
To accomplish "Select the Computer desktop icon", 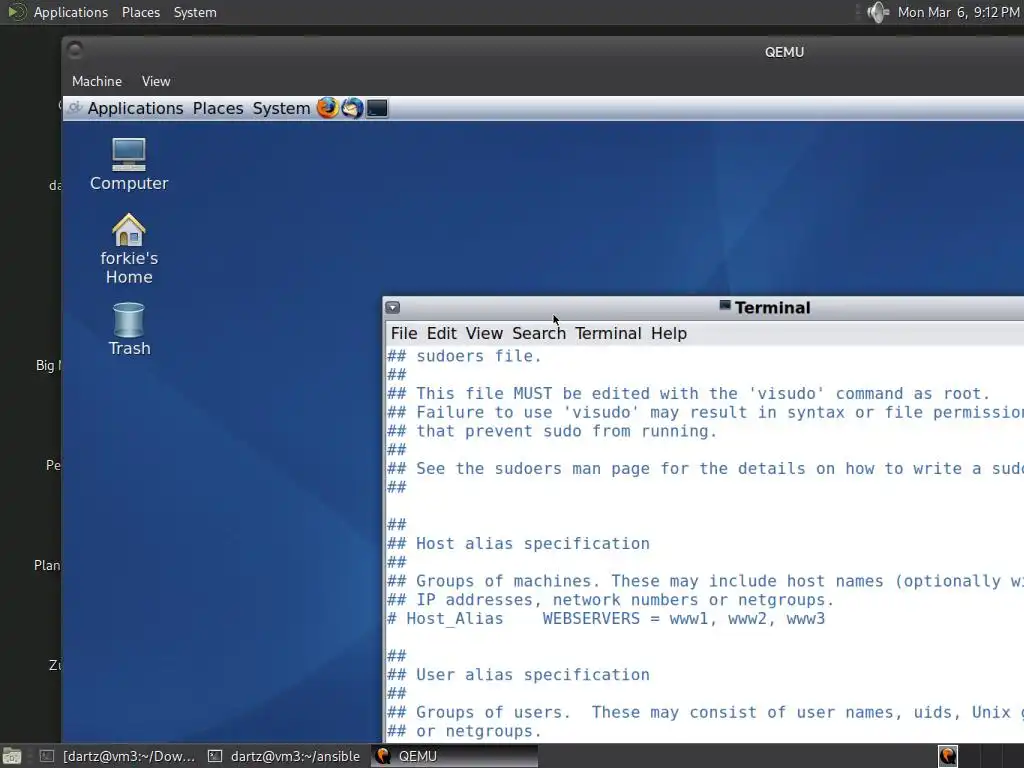I will (129, 165).
